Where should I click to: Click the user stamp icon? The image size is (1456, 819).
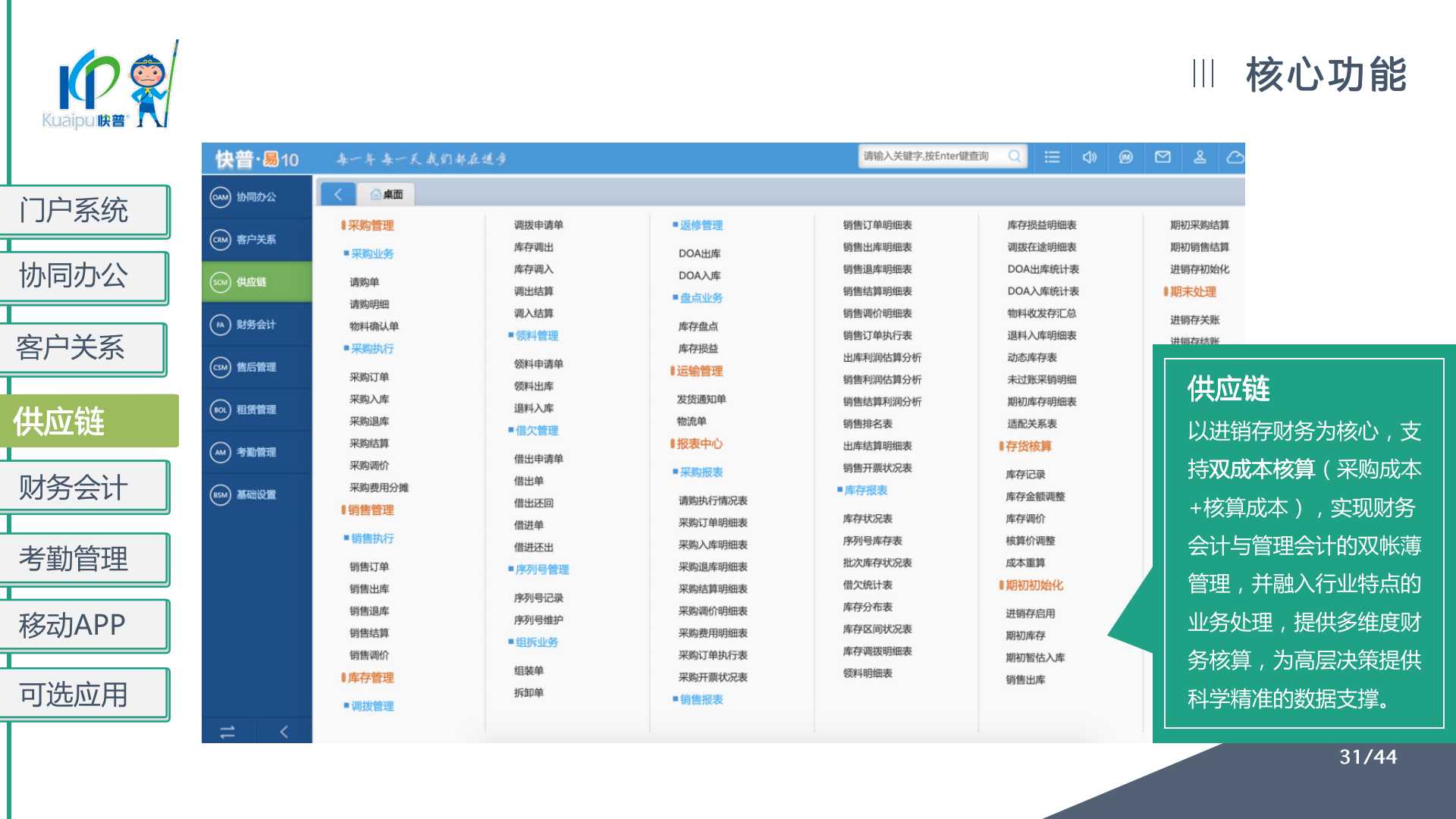[1200, 157]
